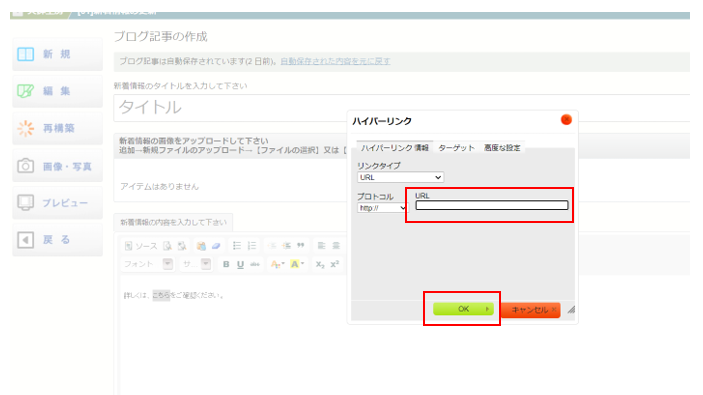
Task: Toggle underline (U) formatting
Action: tap(240, 264)
